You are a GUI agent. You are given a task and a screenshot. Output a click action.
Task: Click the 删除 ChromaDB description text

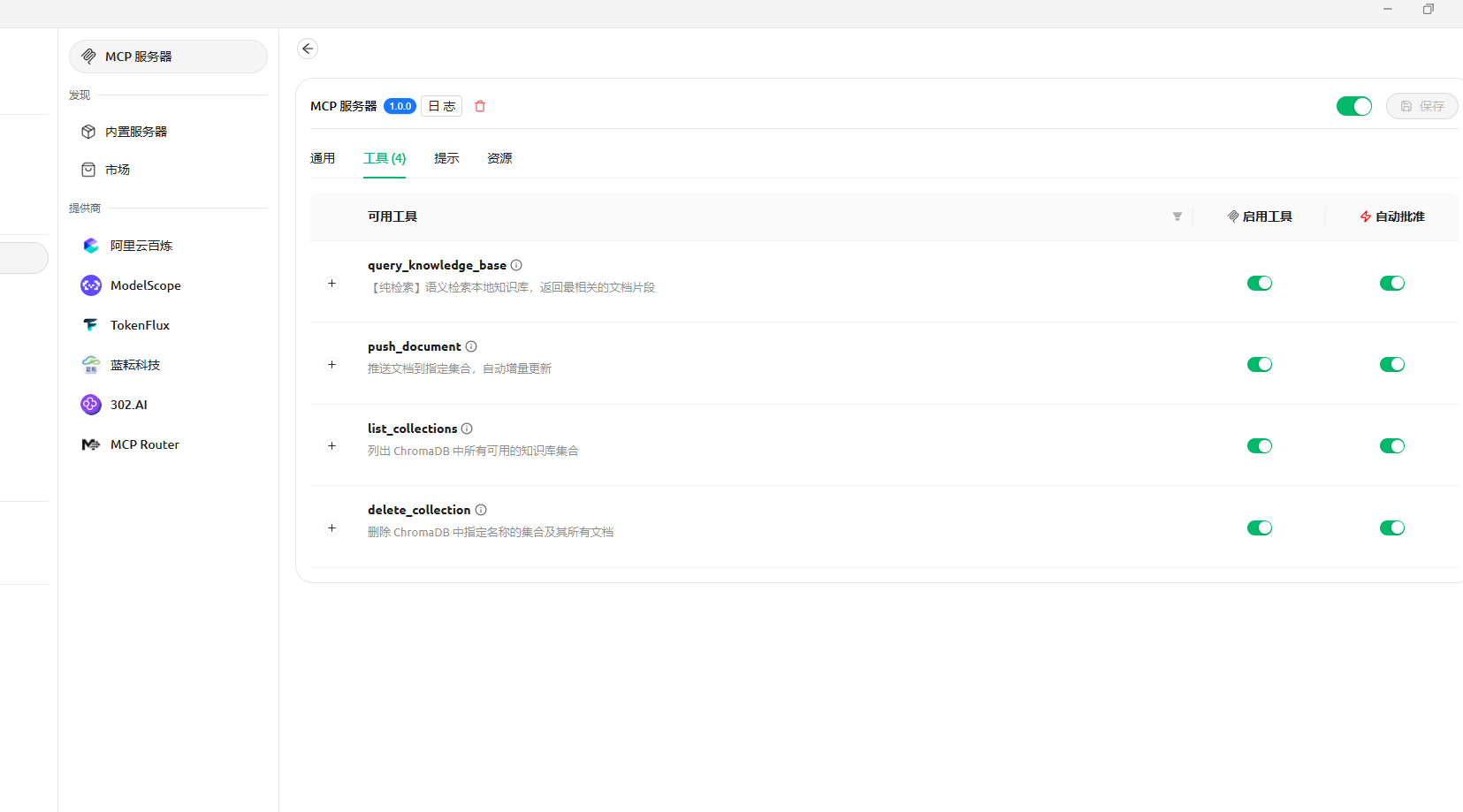coord(491,532)
